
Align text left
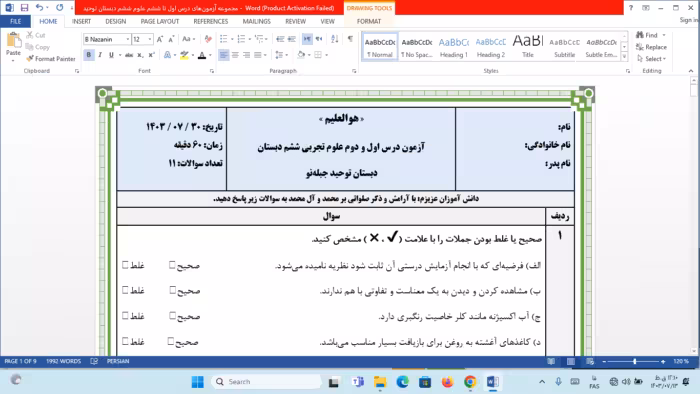(x=223, y=55)
